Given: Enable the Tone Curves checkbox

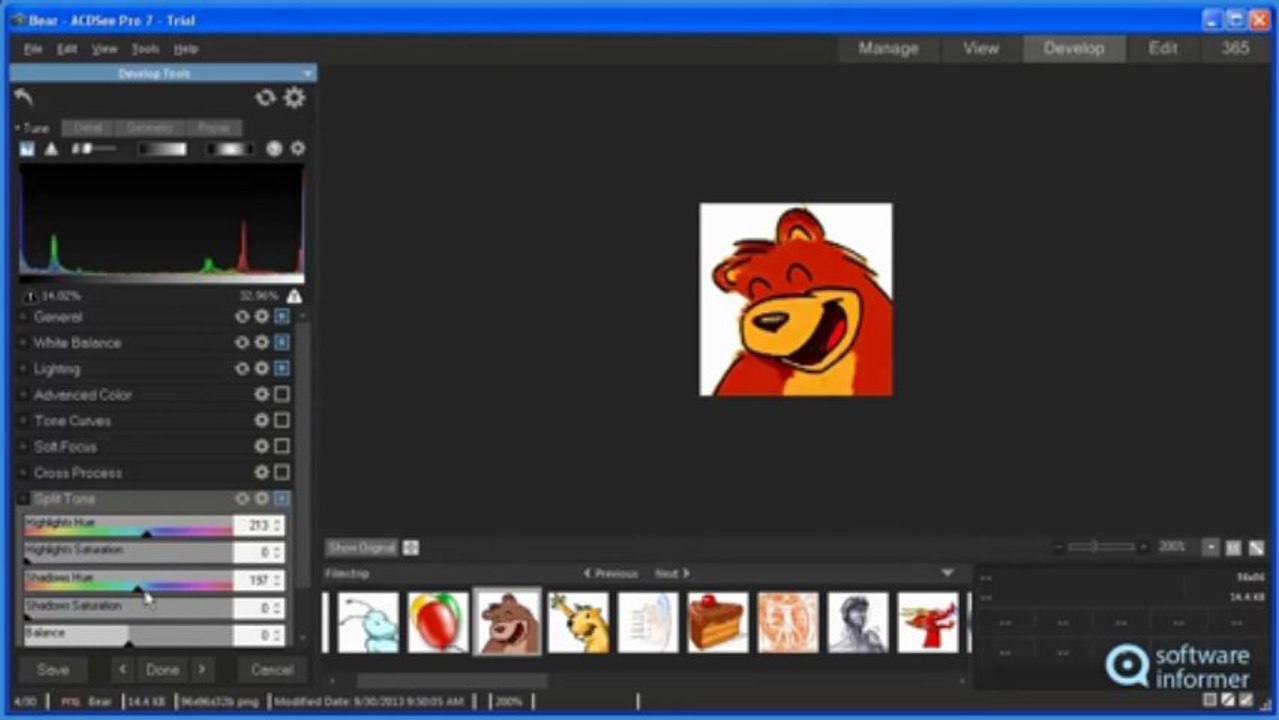Looking at the screenshot, I should click(282, 421).
